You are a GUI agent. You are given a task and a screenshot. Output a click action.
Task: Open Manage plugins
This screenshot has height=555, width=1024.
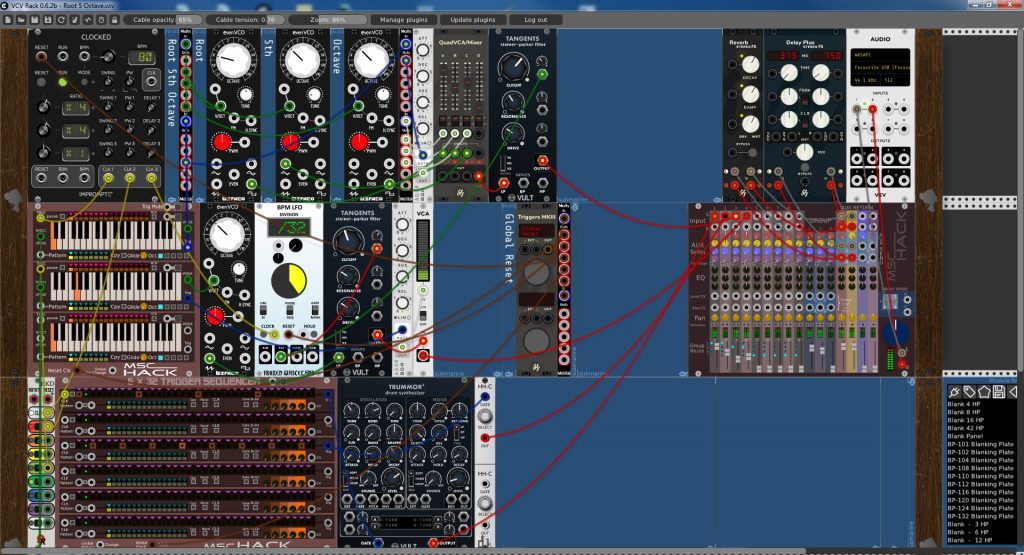click(404, 20)
